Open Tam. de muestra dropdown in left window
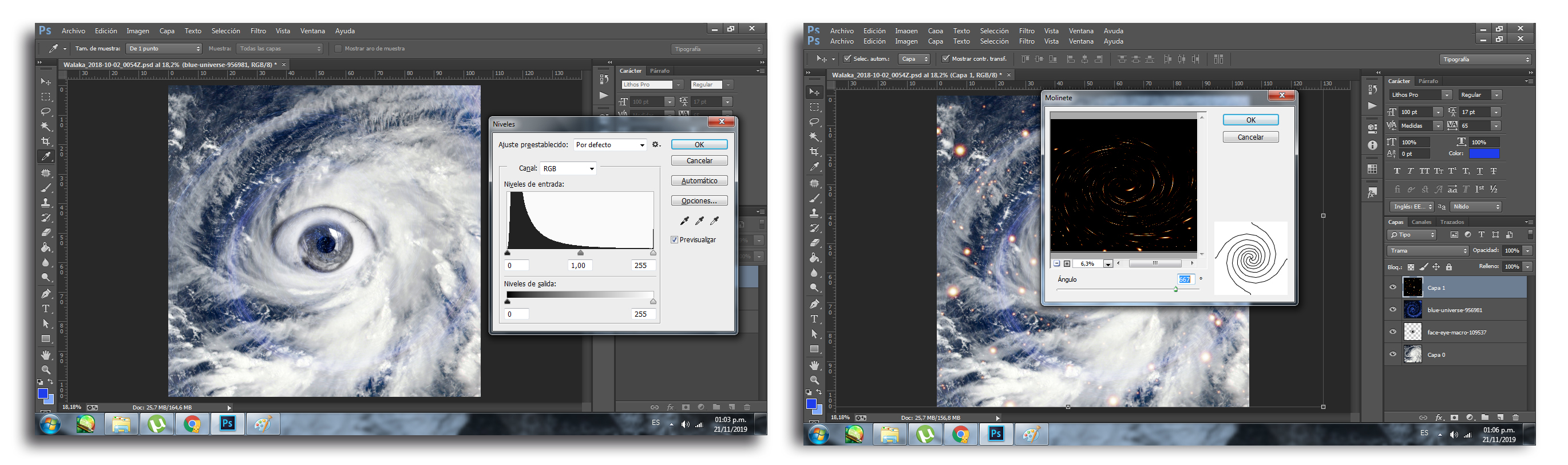This screenshot has width=1568, height=465. tap(164, 49)
